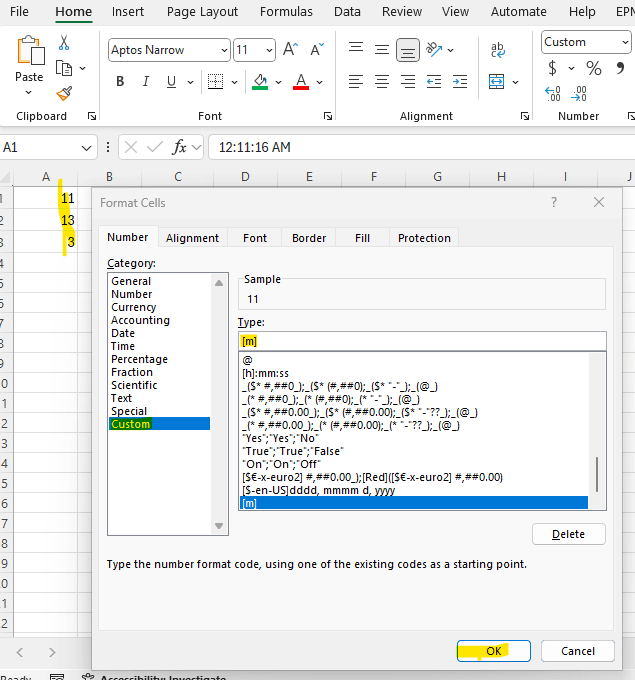The height and width of the screenshot is (680, 635).
Task: Click Align Left icon
Action: 356,82
